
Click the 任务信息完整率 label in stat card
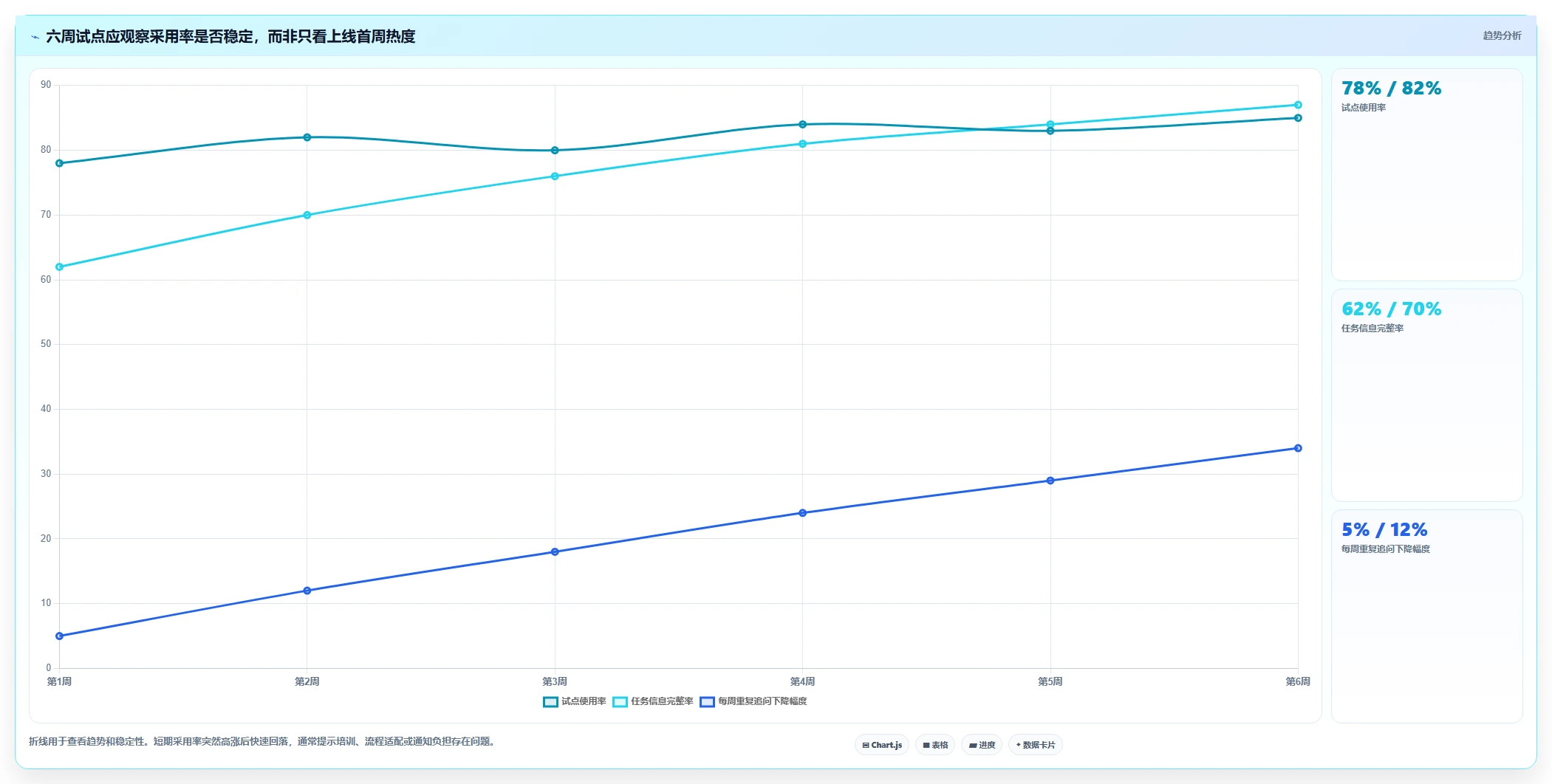coord(1372,329)
